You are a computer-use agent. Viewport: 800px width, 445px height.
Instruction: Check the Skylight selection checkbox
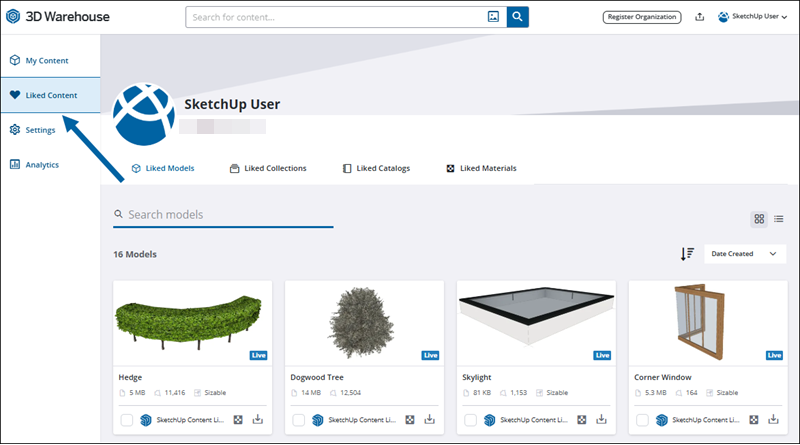[x=470, y=420]
